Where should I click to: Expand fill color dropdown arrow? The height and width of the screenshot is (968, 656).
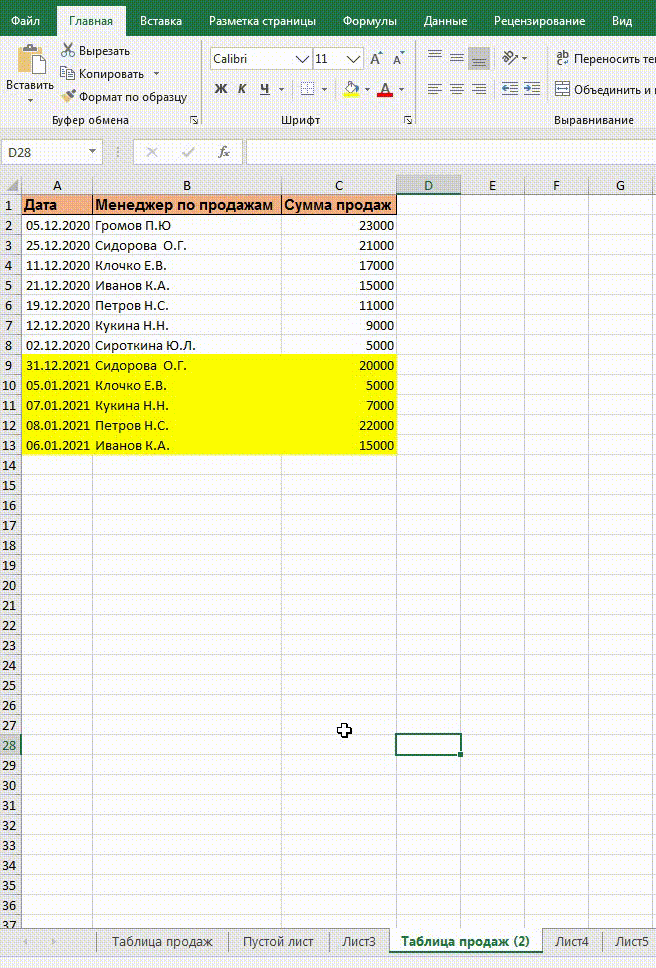[x=367, y=89]
